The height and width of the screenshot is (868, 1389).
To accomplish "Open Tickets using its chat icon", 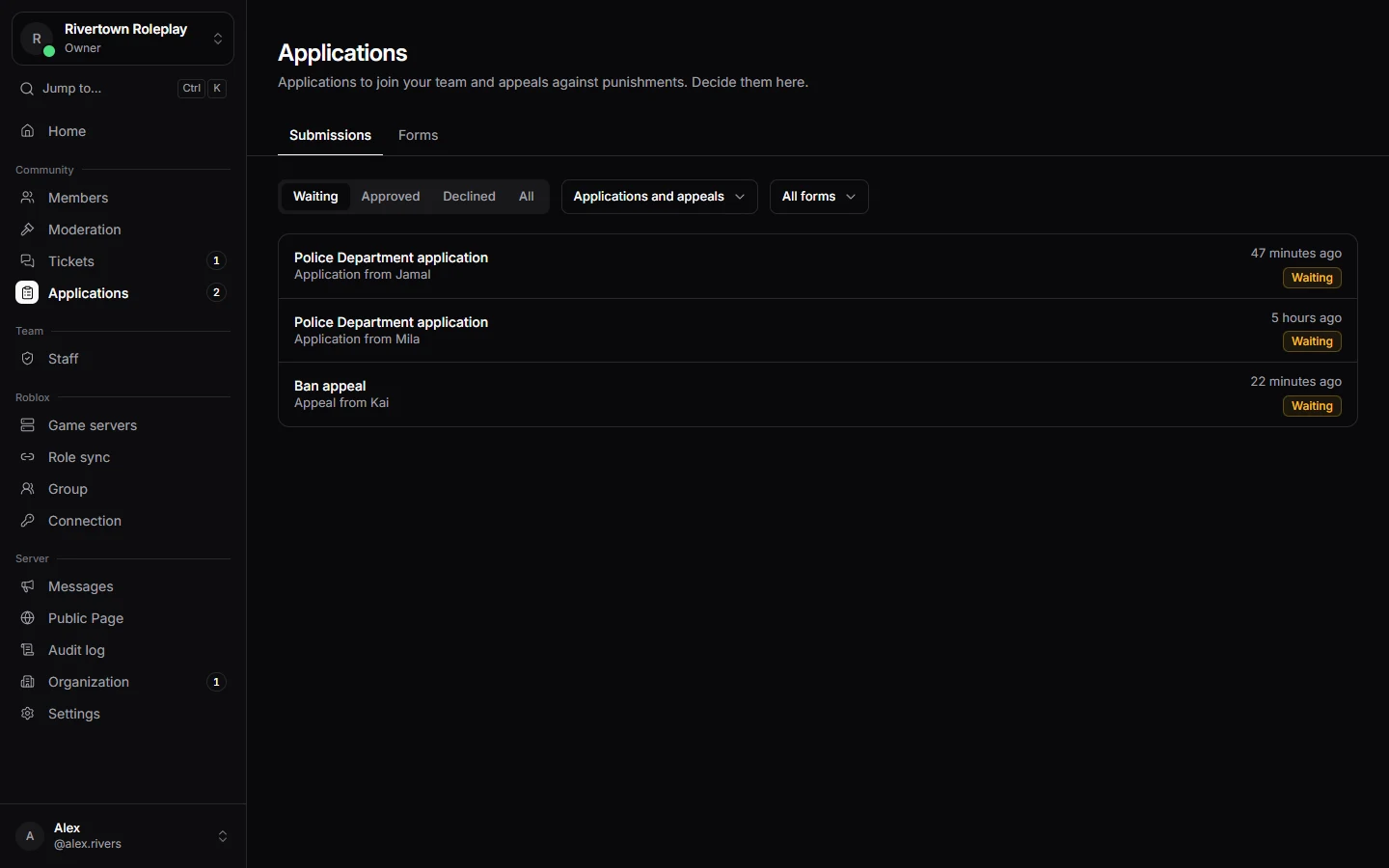I will [28, 261].
